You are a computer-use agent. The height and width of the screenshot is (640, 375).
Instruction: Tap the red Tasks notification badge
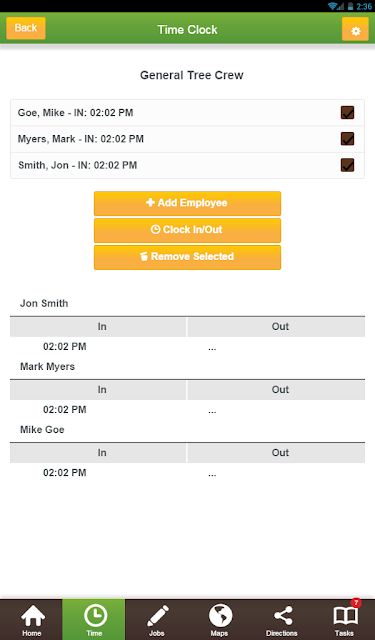pos(356,603)
